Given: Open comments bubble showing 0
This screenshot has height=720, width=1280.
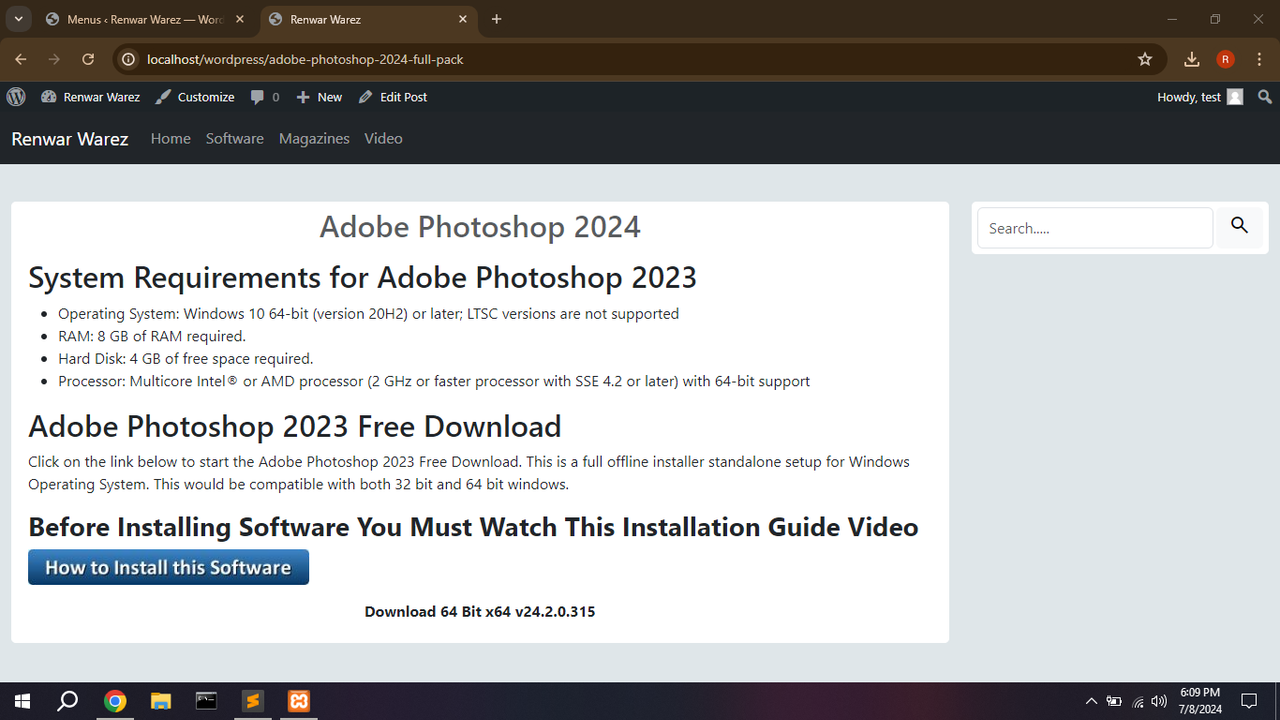Looking at the screenshot, I should (265, 97).
